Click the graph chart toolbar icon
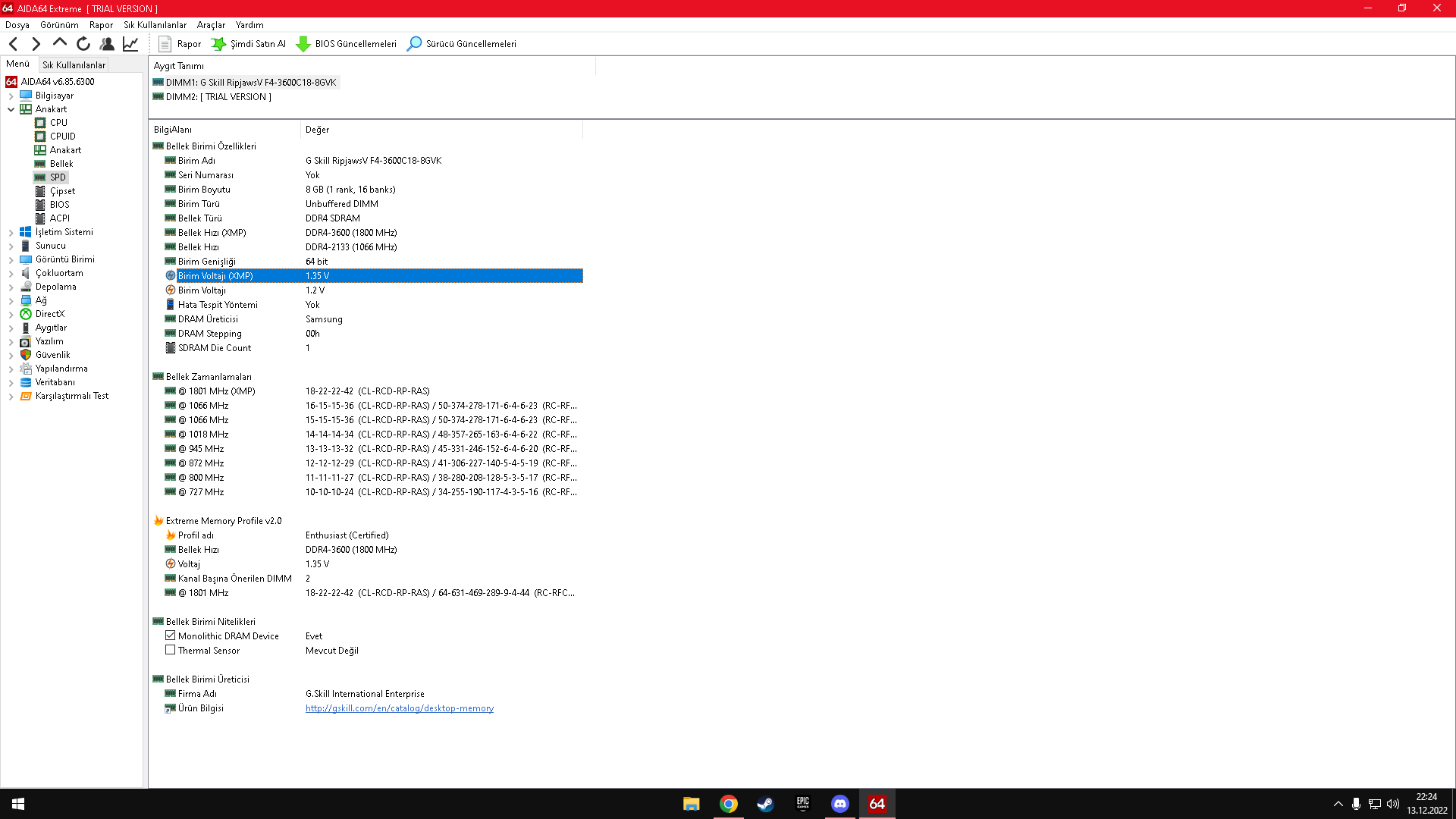Screen dimensions: 1456x819 (130, 44)
